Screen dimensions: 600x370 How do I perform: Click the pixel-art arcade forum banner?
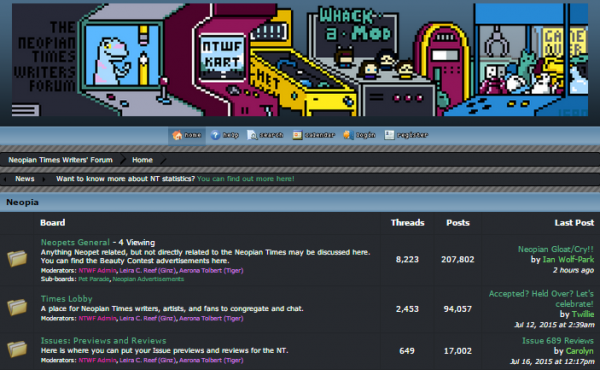pos(300,60)
